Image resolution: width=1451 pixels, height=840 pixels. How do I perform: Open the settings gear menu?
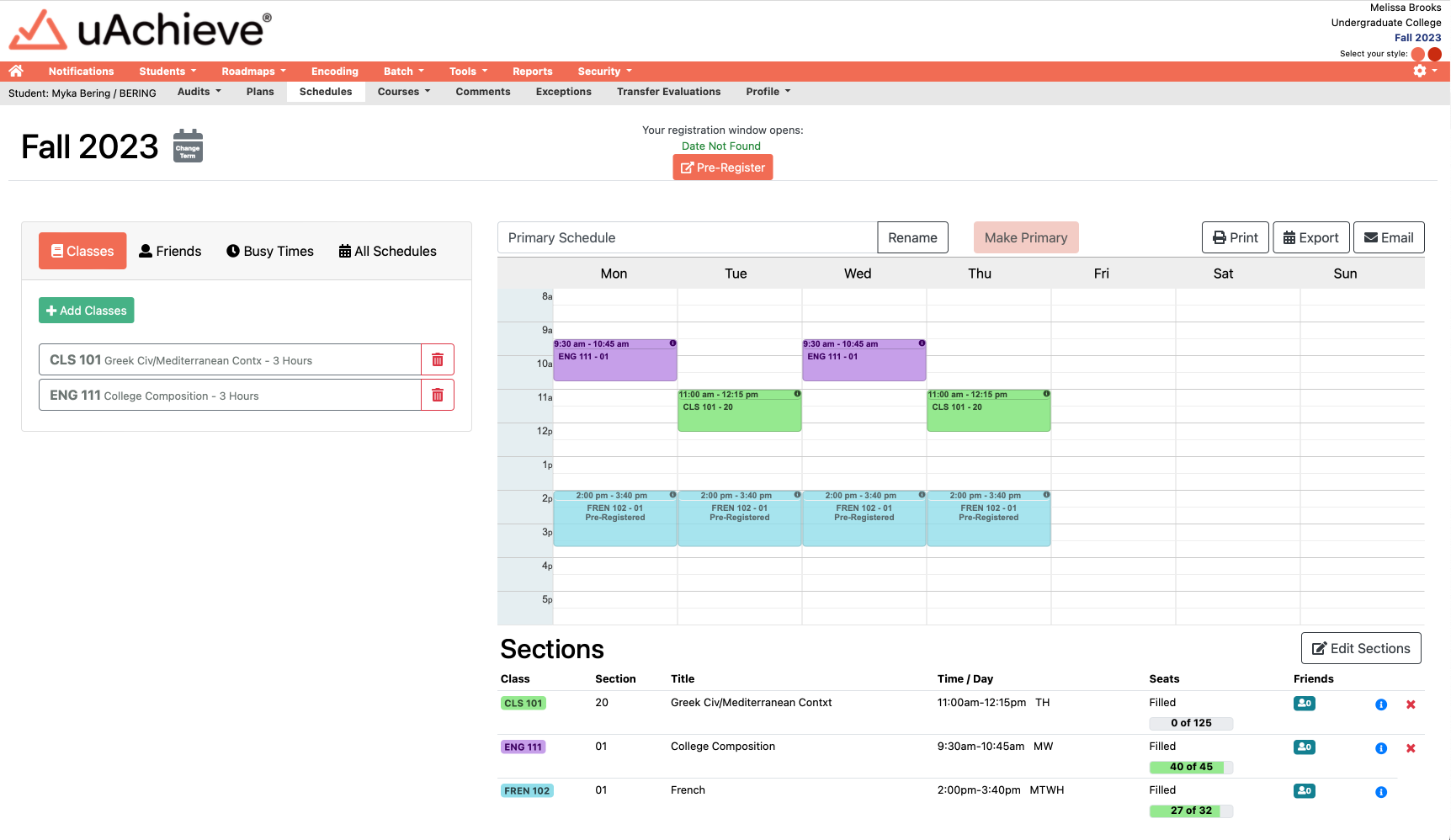(x=1422, y=71)
